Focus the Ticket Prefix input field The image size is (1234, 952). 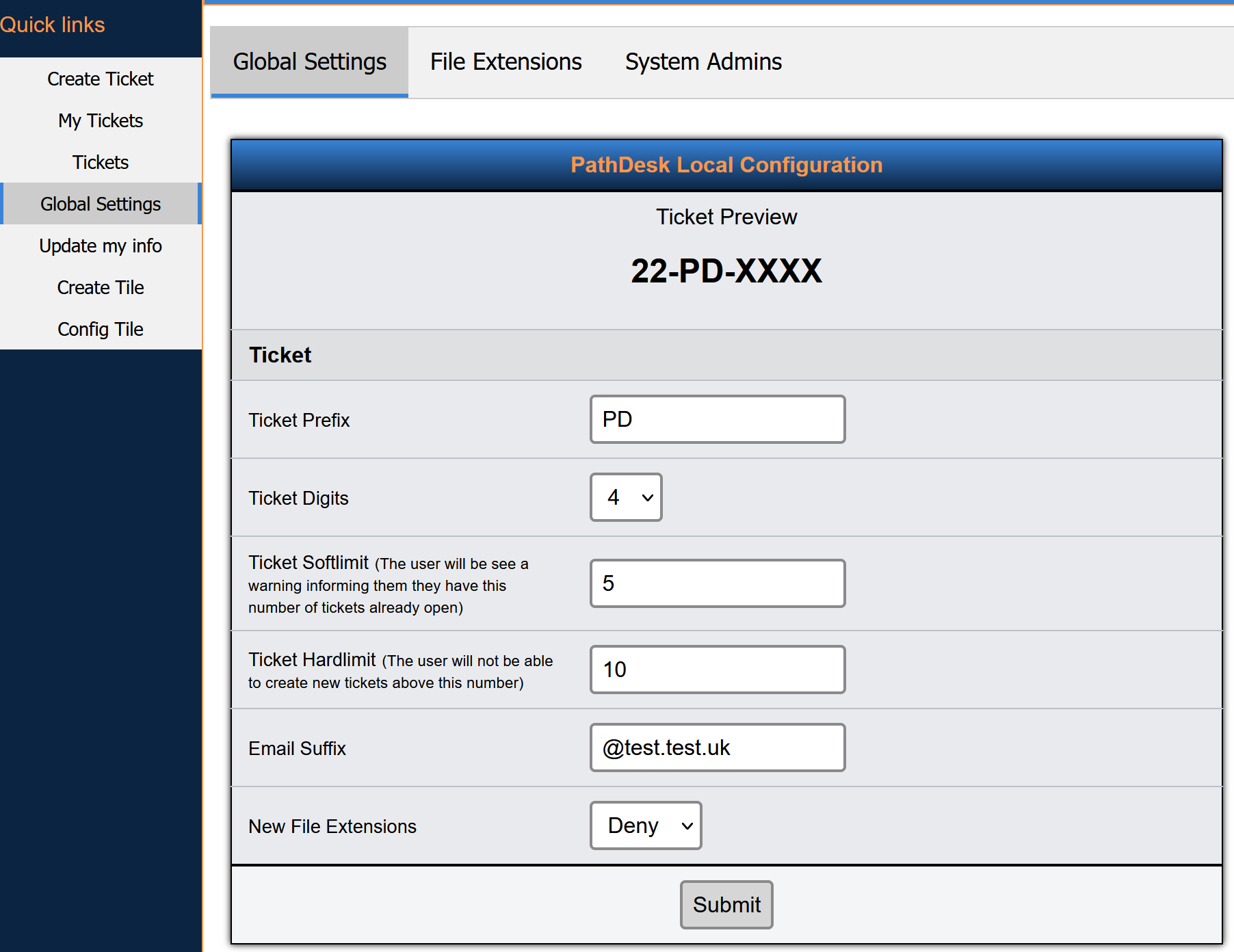point(717,419)
